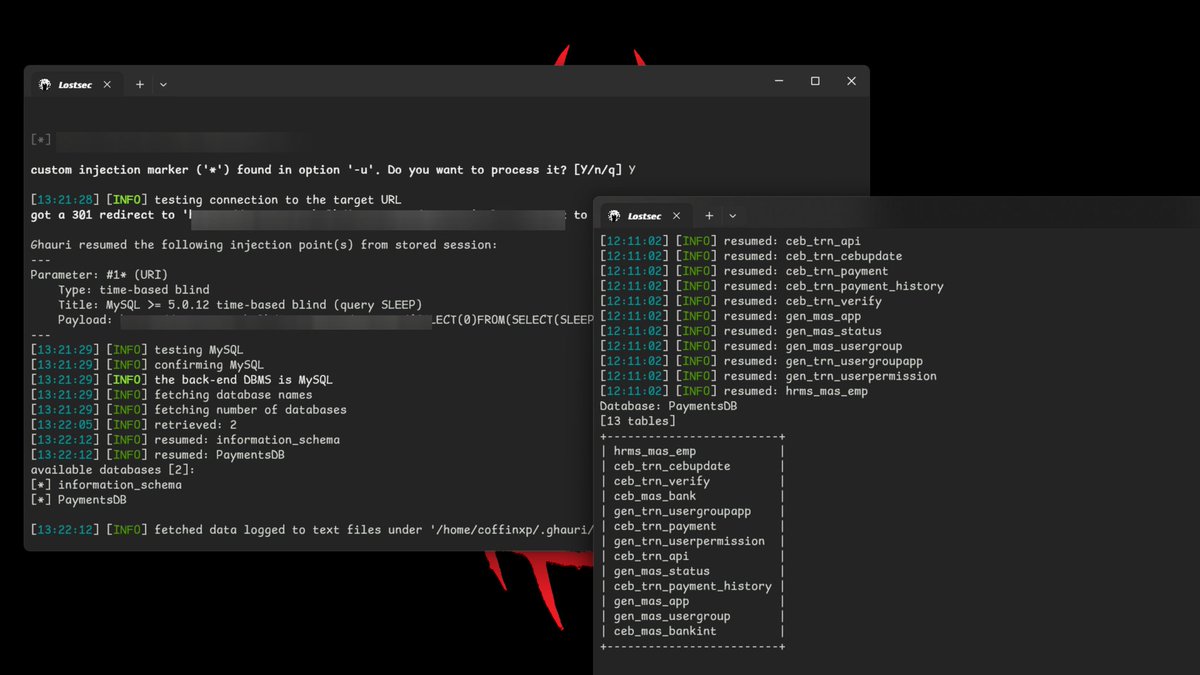
Task: Click the gen_mas_usergroup table row
Action: (692, 616)
